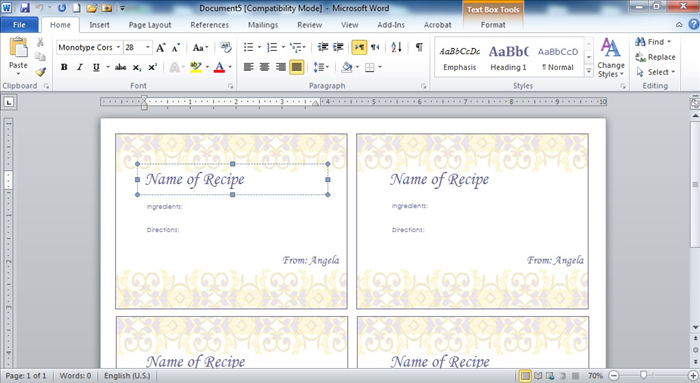Click the New Document icon in Quick Access toolbar
Screen dimensions: 700x383
(x=76, y=8)
